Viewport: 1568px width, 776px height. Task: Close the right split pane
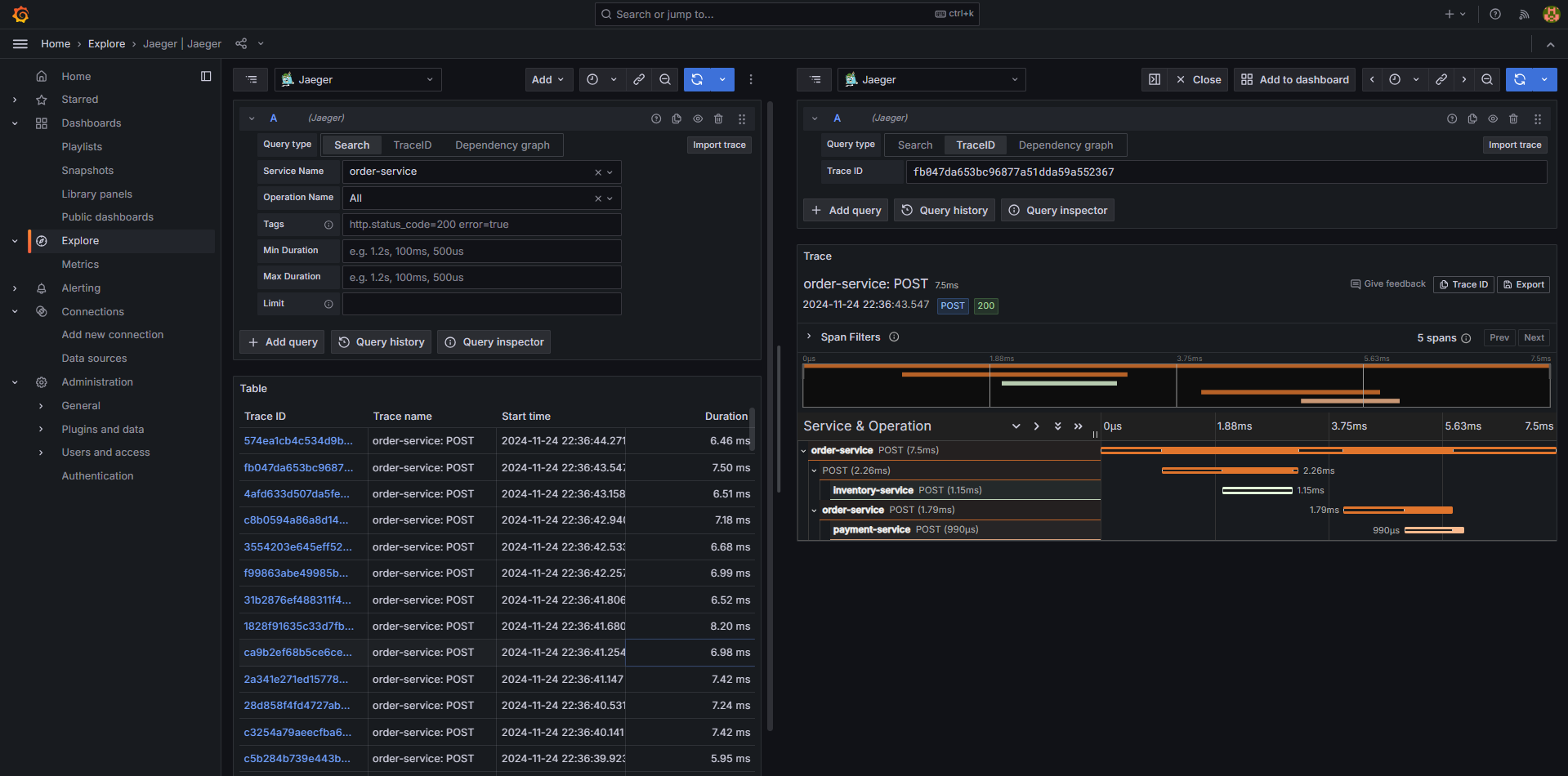click(1198, 79)
